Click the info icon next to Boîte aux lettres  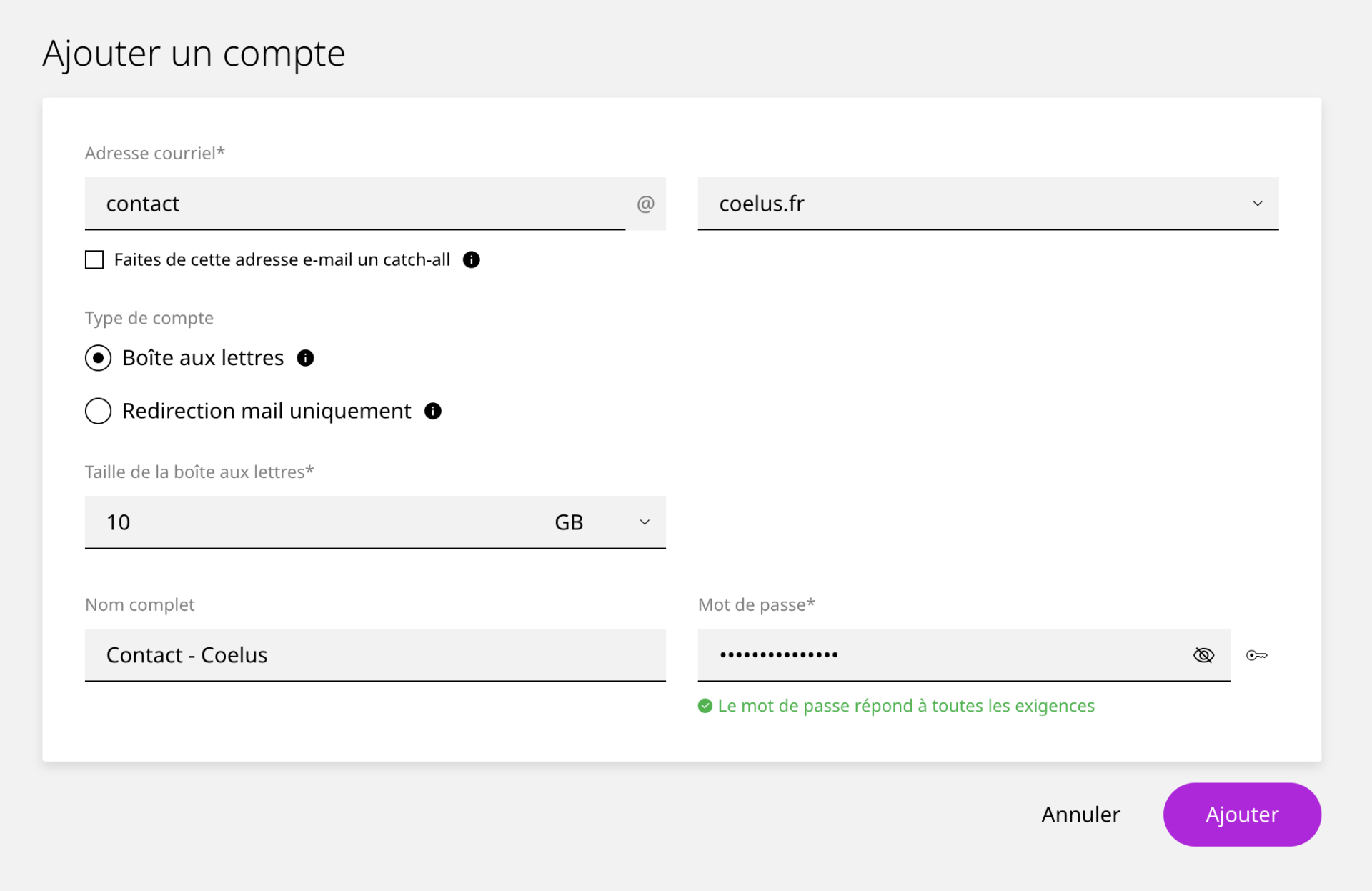point(305,358)
